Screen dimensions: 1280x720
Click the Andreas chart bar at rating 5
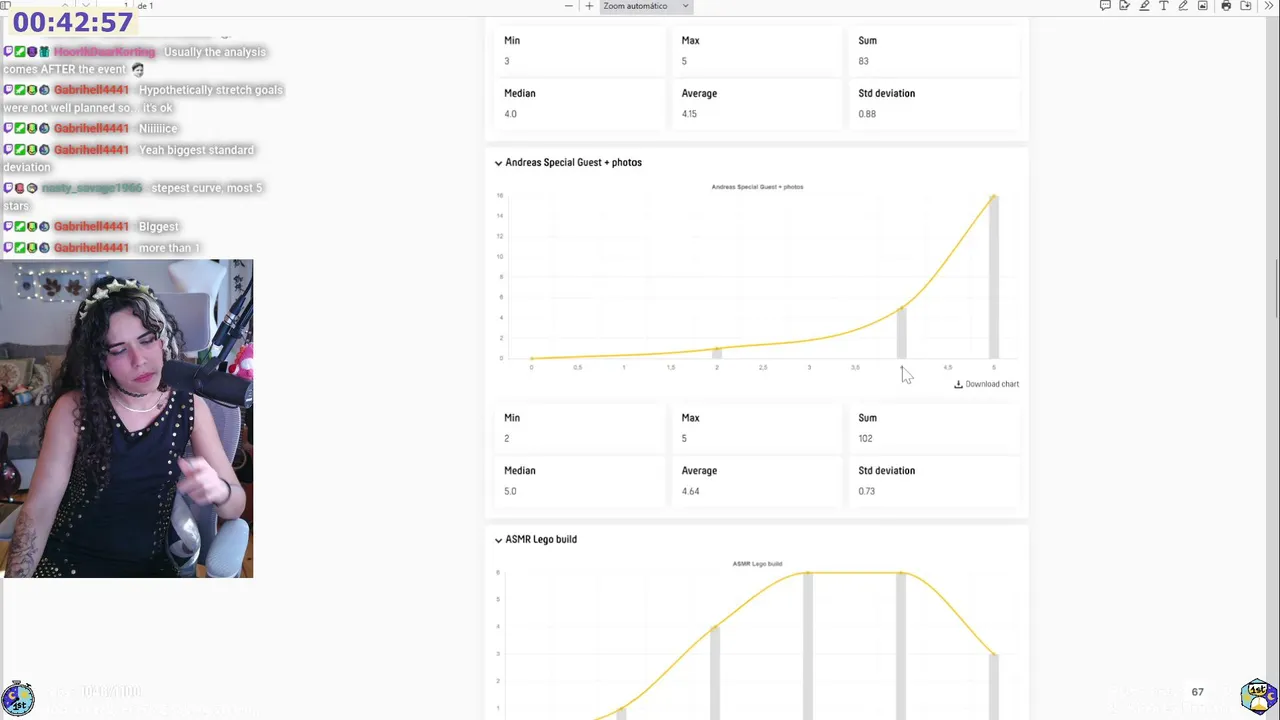[994, 277]
